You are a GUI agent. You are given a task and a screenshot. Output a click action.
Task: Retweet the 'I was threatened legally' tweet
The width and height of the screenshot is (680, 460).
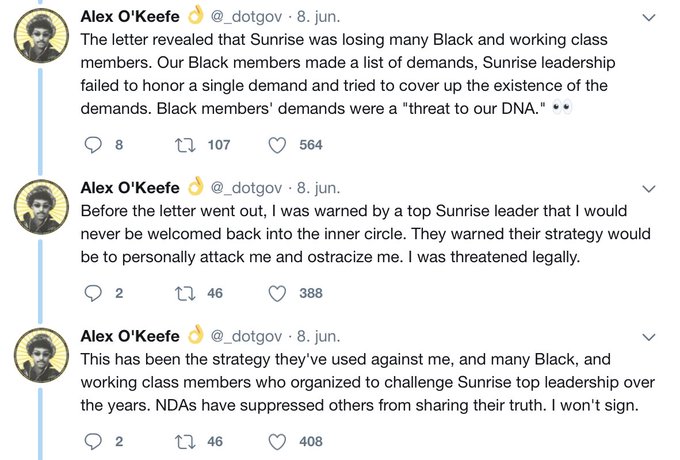185,293
